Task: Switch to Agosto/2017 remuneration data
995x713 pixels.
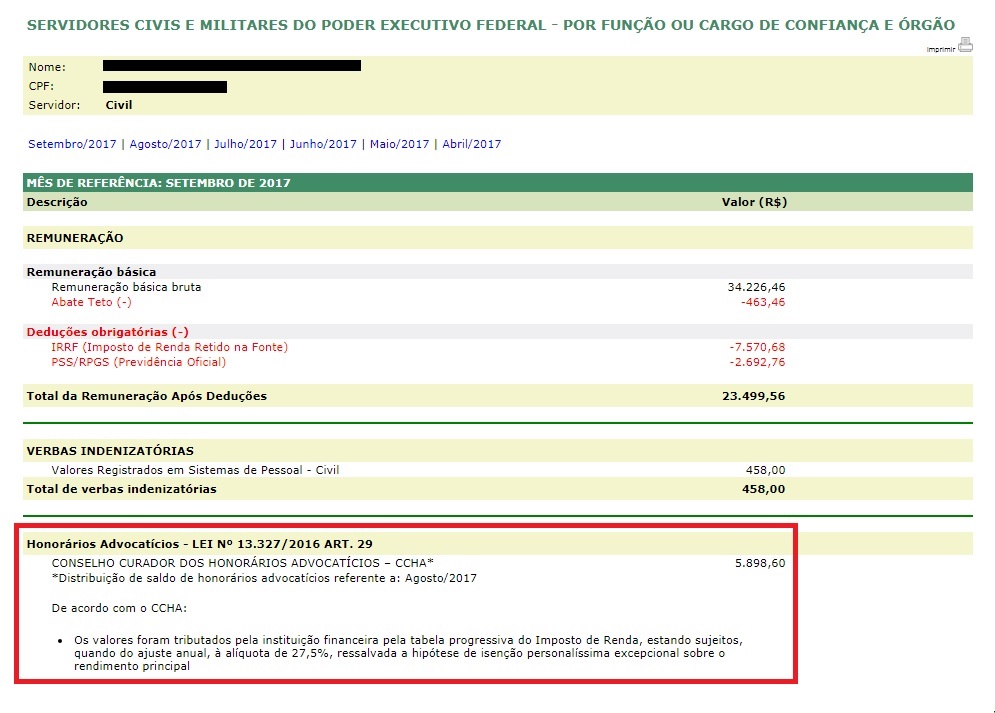Action: pyautogui.click(x=165, y=144)
